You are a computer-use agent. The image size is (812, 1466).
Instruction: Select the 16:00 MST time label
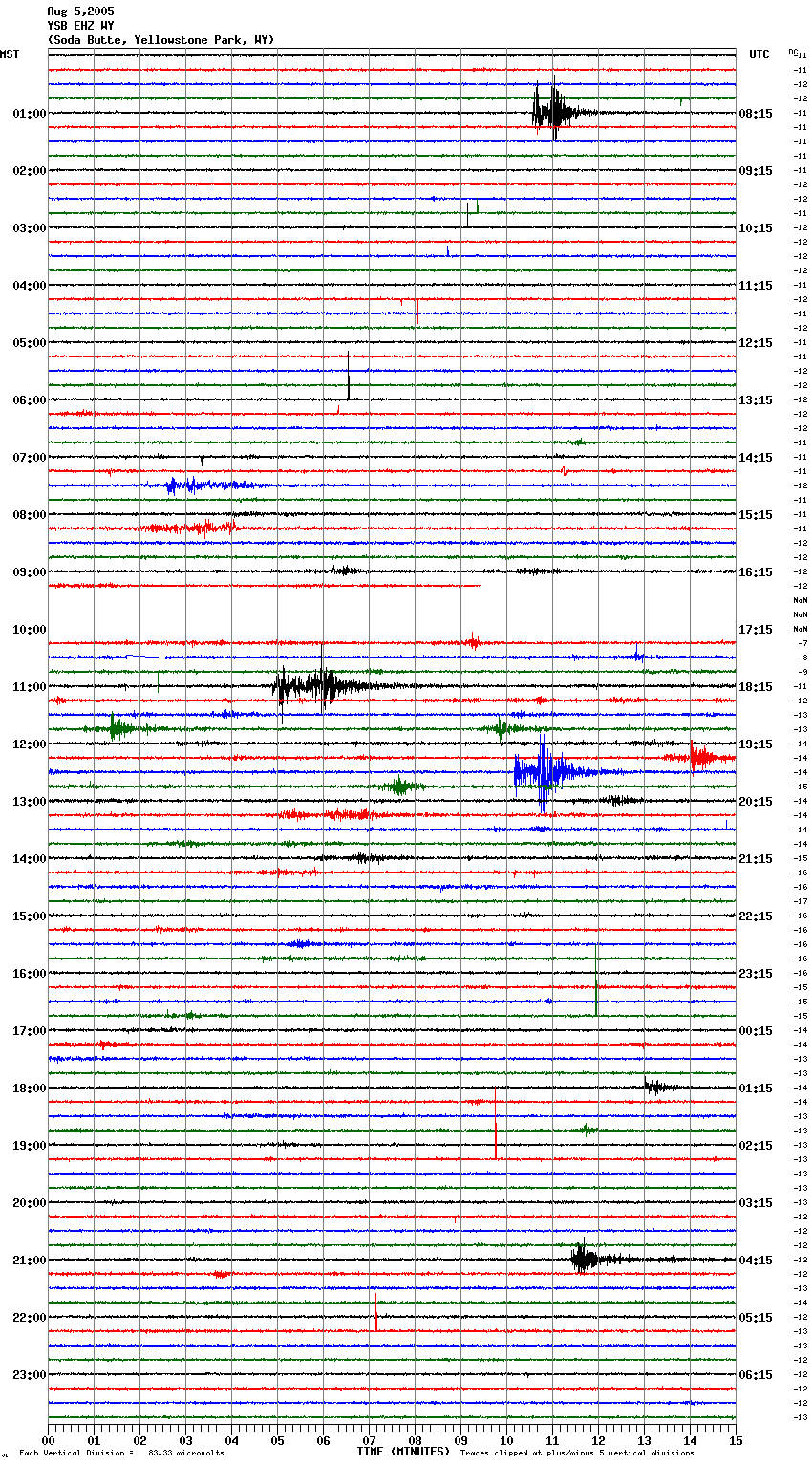[30, 974]
